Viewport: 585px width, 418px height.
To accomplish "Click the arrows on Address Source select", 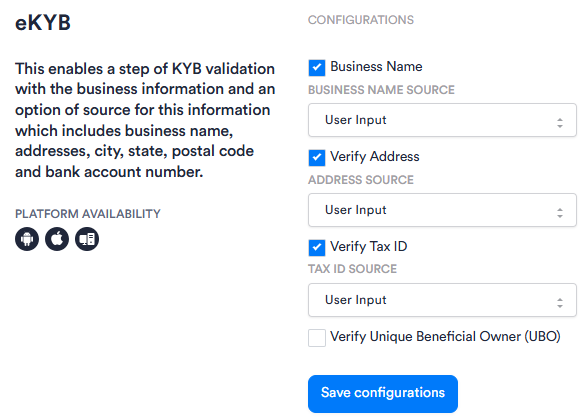I will pos(560,213).
